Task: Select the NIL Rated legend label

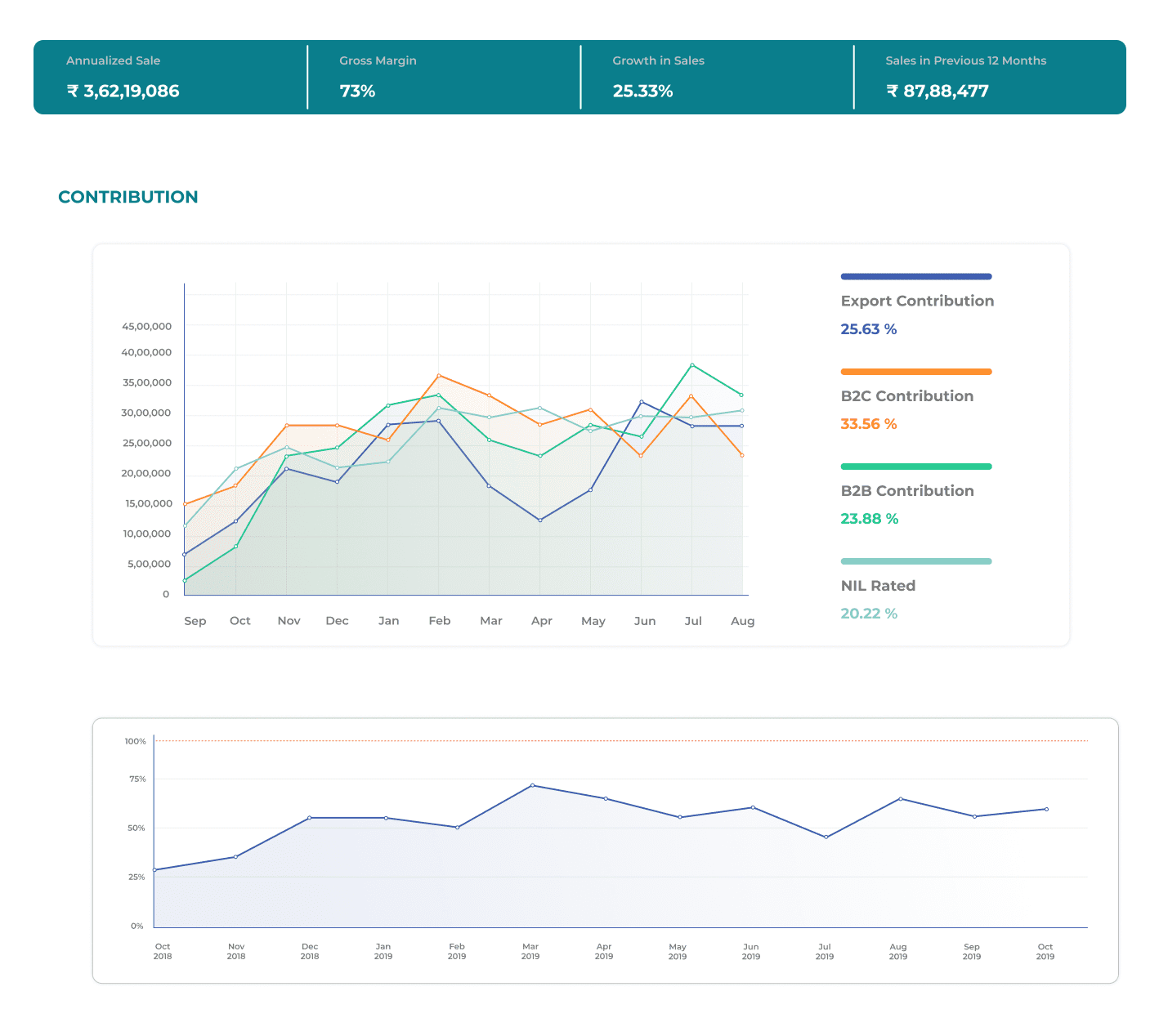Action: pos(878,586)
